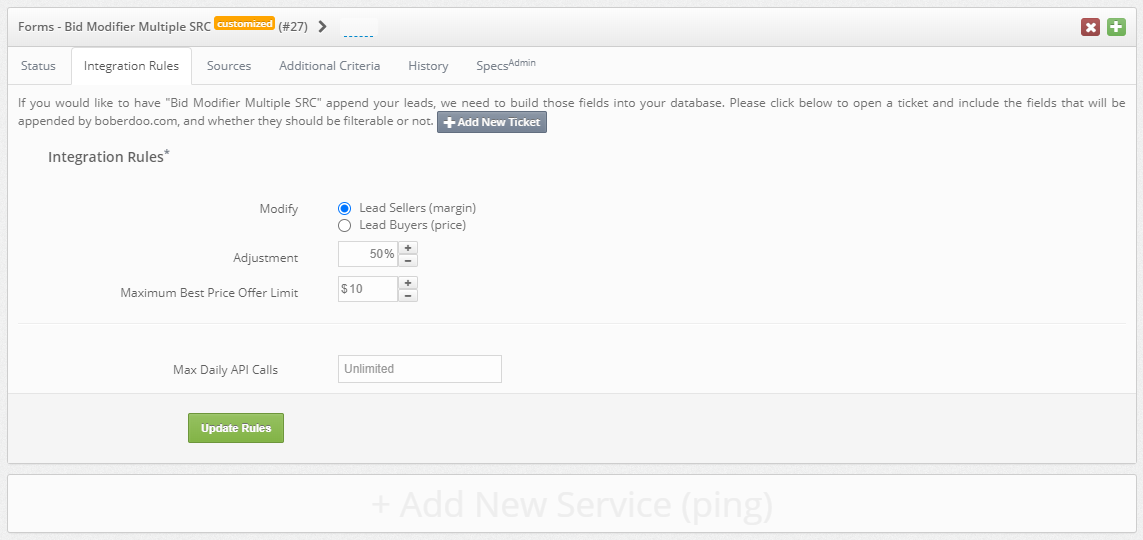Screen dimensions: 1143x540
Task: Open the Status tab
Action: 39,66
